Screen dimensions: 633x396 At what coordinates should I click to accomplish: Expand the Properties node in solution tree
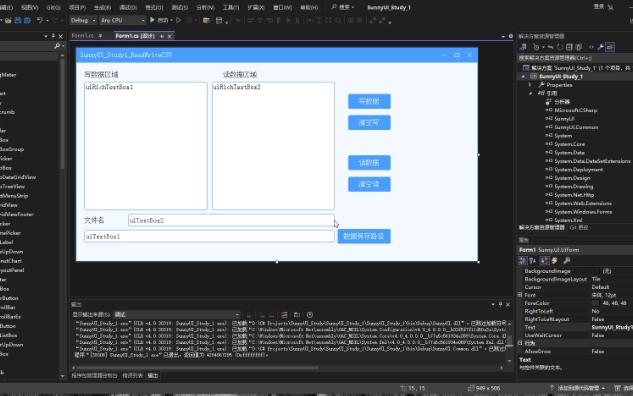(530, 85)
